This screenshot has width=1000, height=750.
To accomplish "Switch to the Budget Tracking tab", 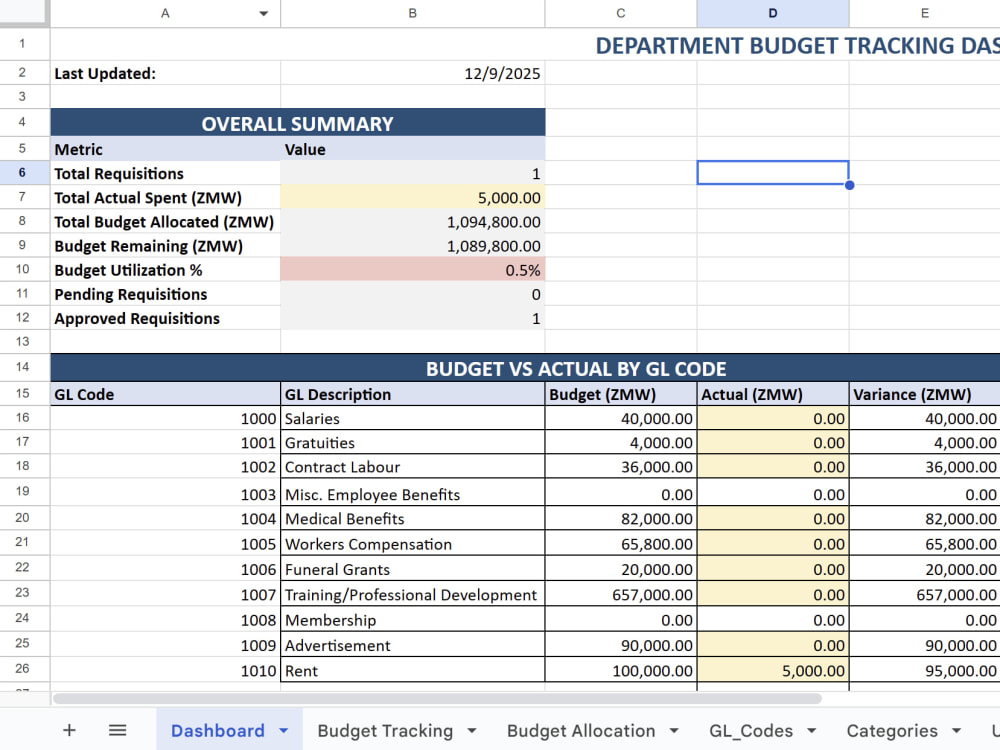I will pos(385,730).
